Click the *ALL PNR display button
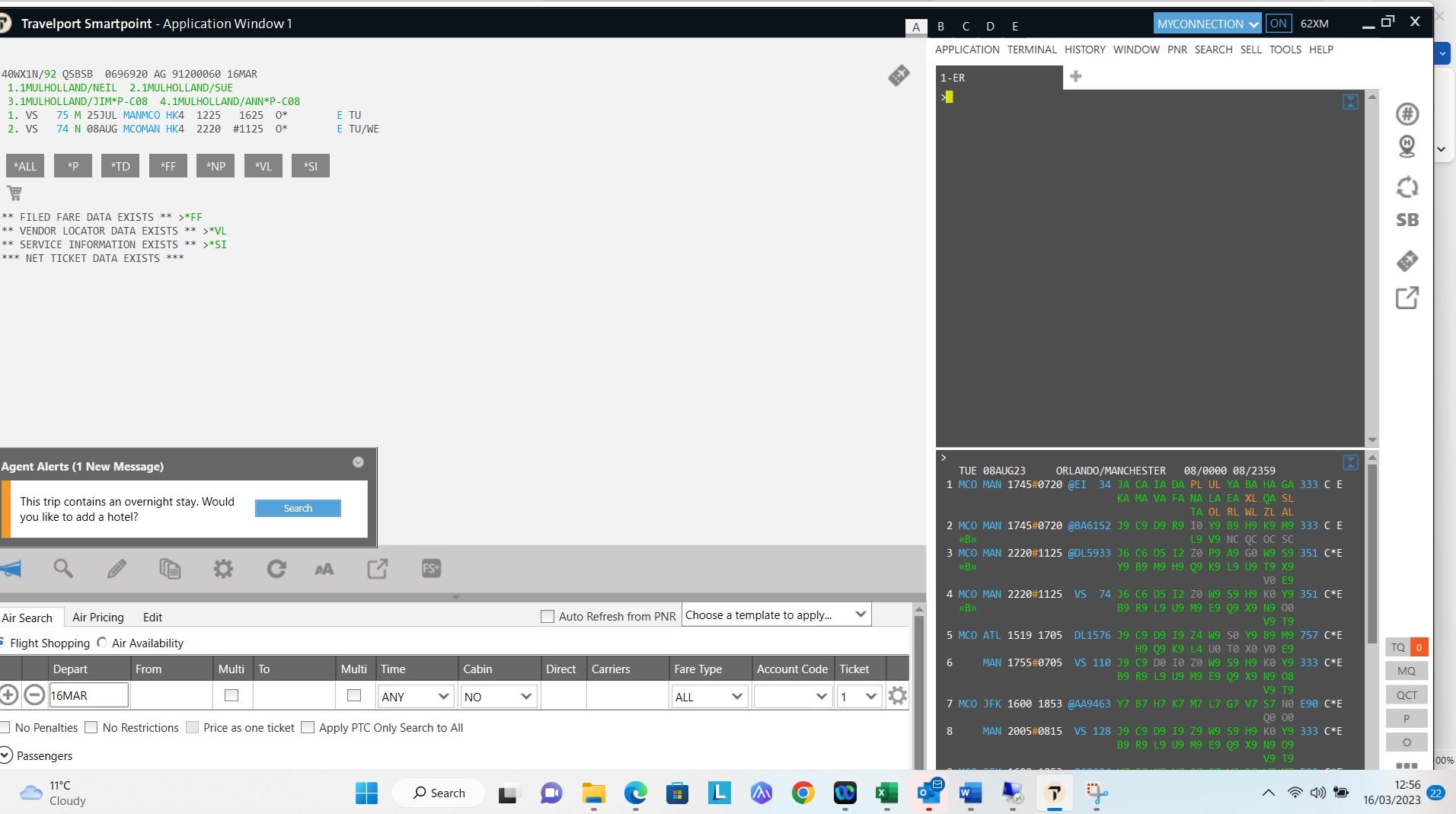 tap(25, 166)
